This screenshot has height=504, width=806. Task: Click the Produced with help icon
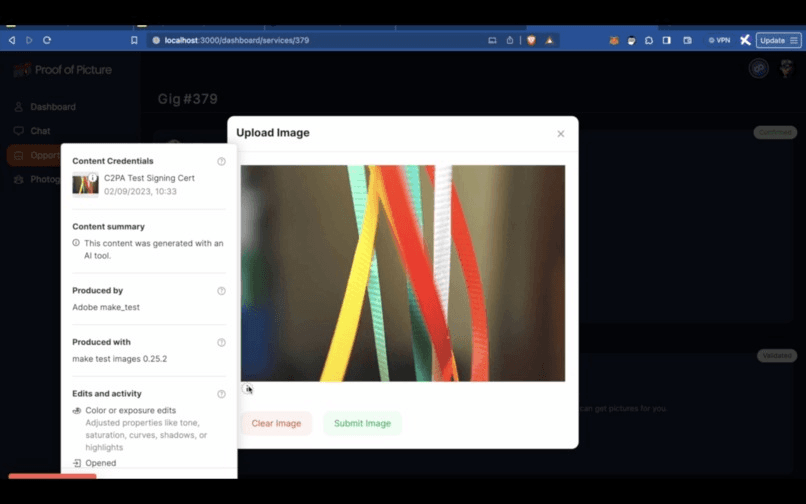coord(221,343)
